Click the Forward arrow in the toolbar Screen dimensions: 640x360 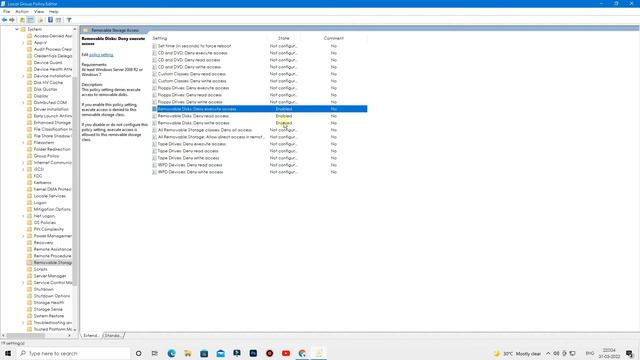12,20
